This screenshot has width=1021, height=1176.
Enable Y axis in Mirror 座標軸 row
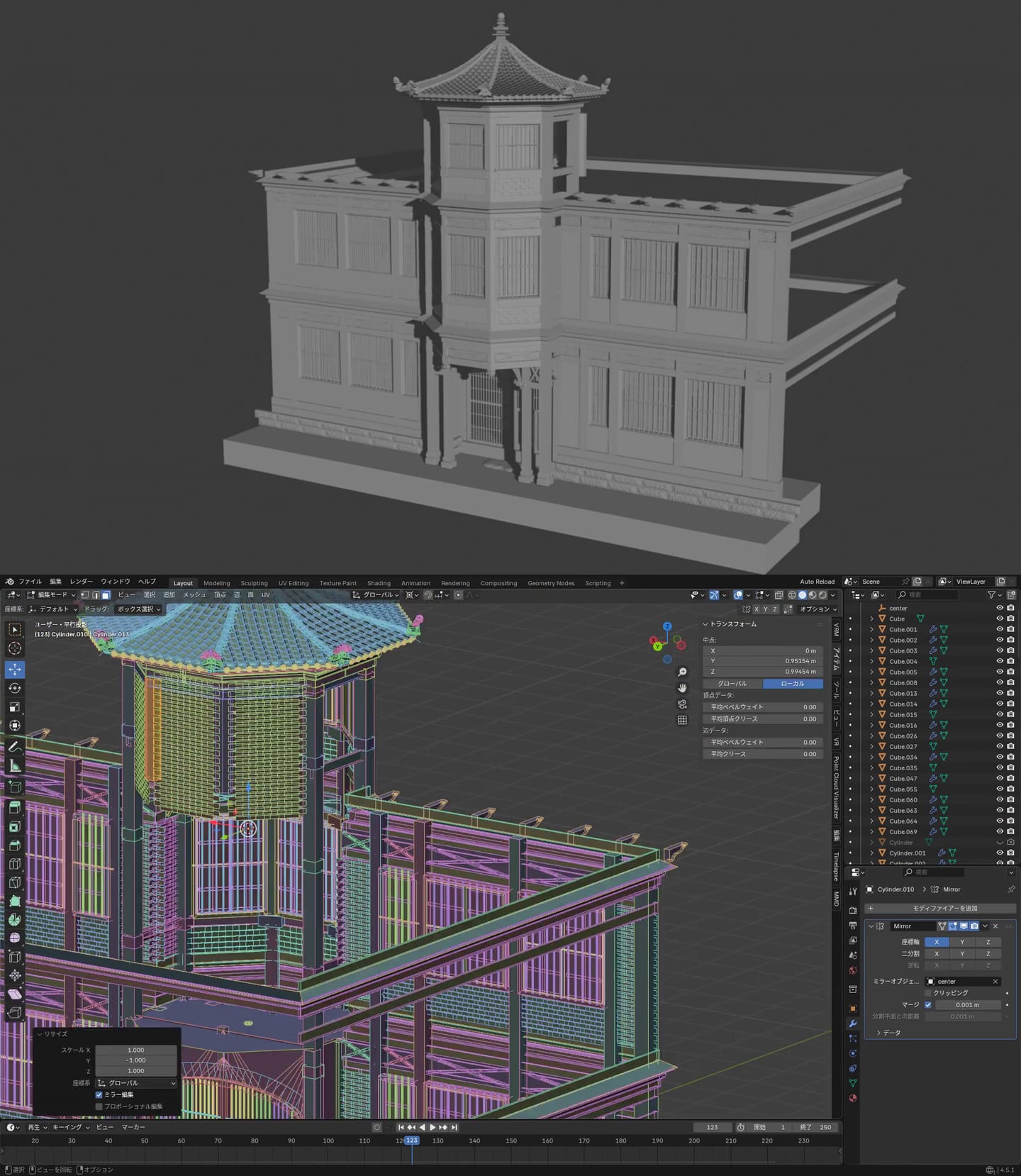coord(962,942)
